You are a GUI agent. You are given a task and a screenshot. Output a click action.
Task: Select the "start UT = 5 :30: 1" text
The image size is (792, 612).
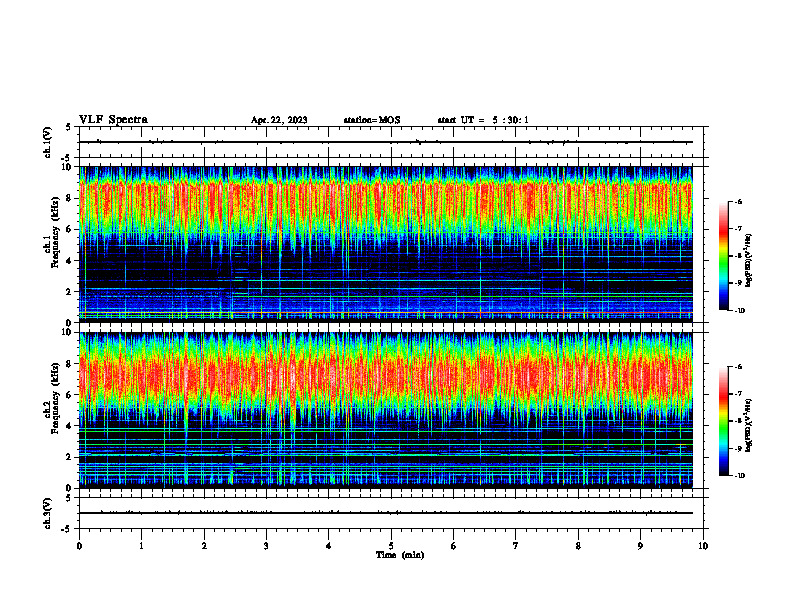click(x=483, y=120)
